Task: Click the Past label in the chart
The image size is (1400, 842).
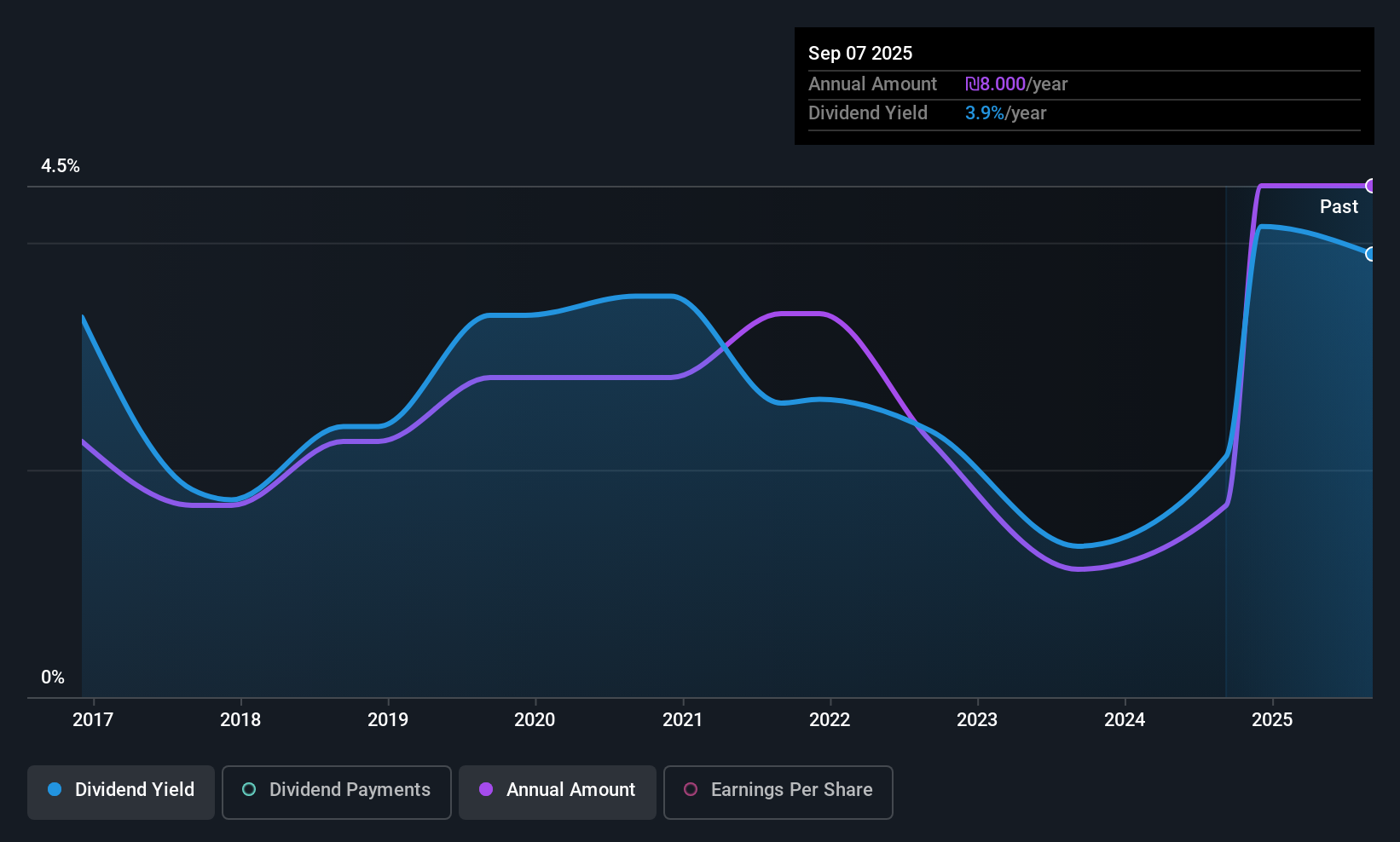Action: (x=1339, y=206)
